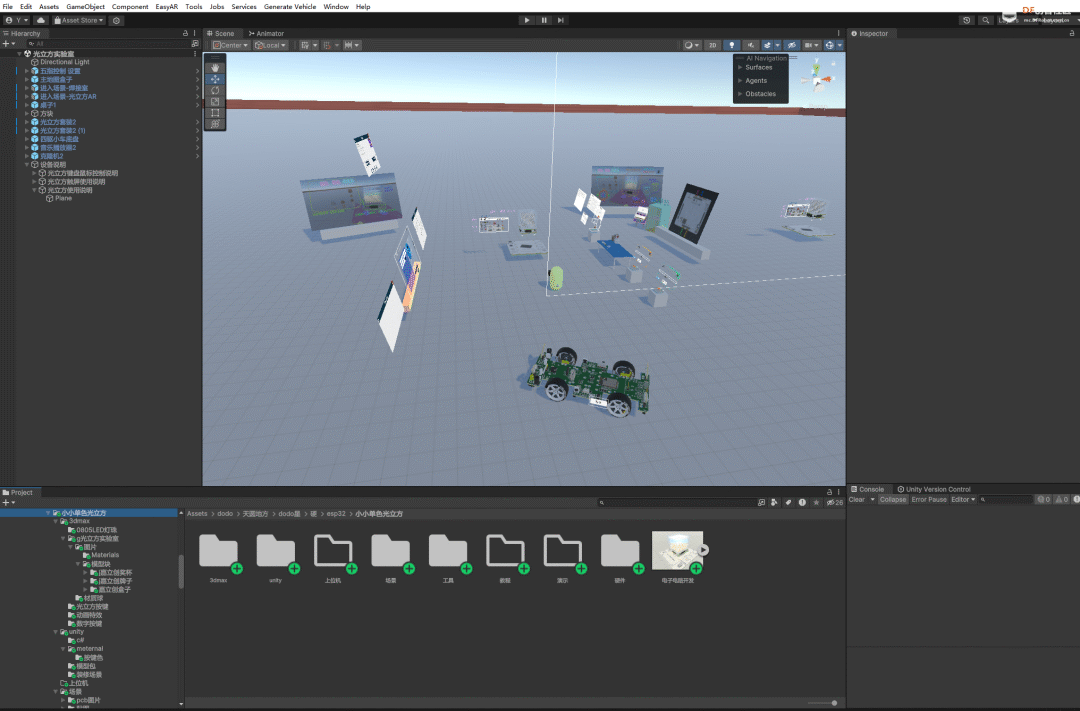Click the Step frame button
This screenshot has height=711, width=1080.
561,20
